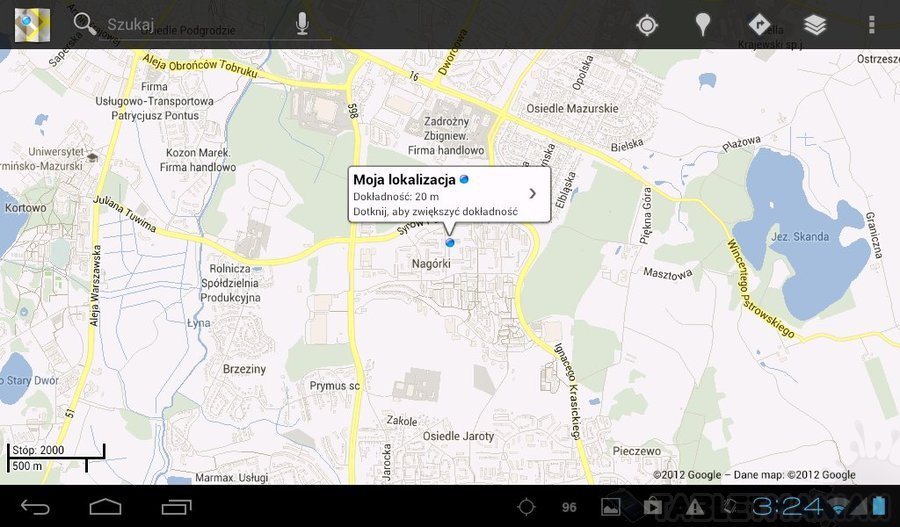This screenshot has height=527, width=900.
Task: Tap the Łyna river label
Action: [x=199, y=323]
